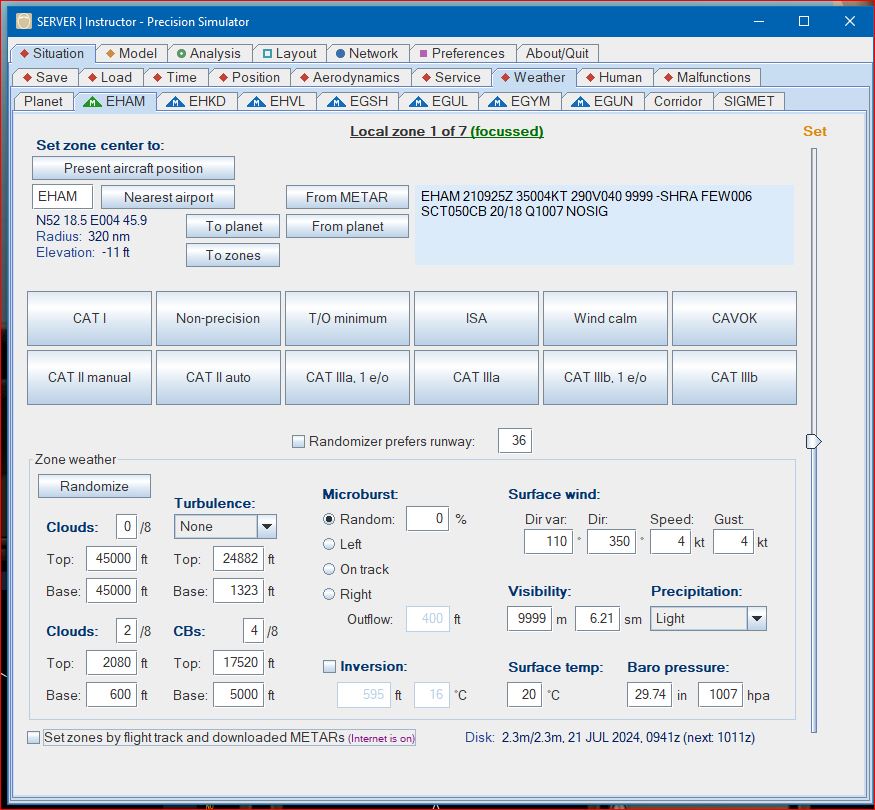Apply the CAT II auto preset
The width and height of the screenshot is (875, 810).
coord(218,378)
